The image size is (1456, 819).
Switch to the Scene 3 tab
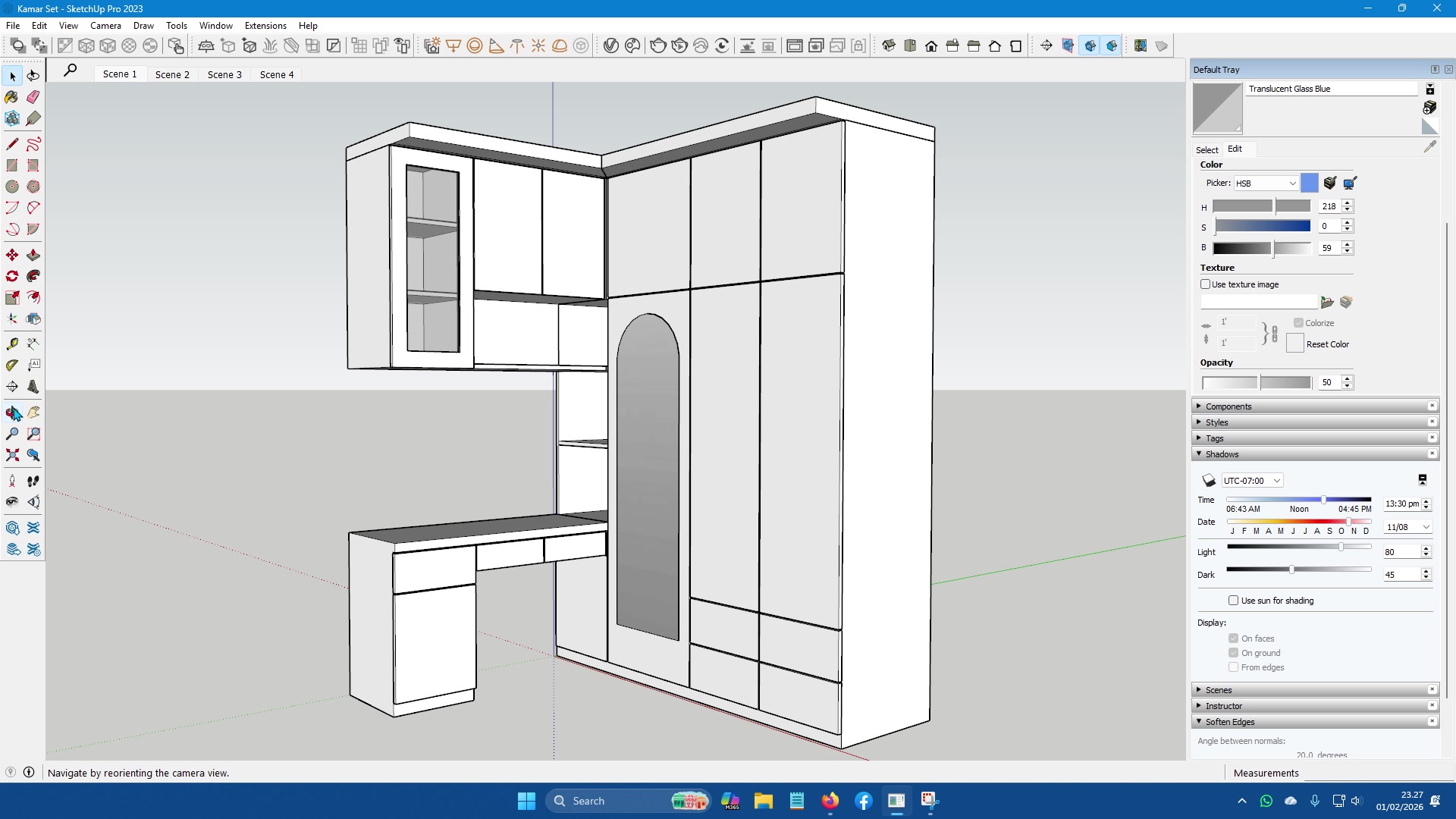pos(224,74)
